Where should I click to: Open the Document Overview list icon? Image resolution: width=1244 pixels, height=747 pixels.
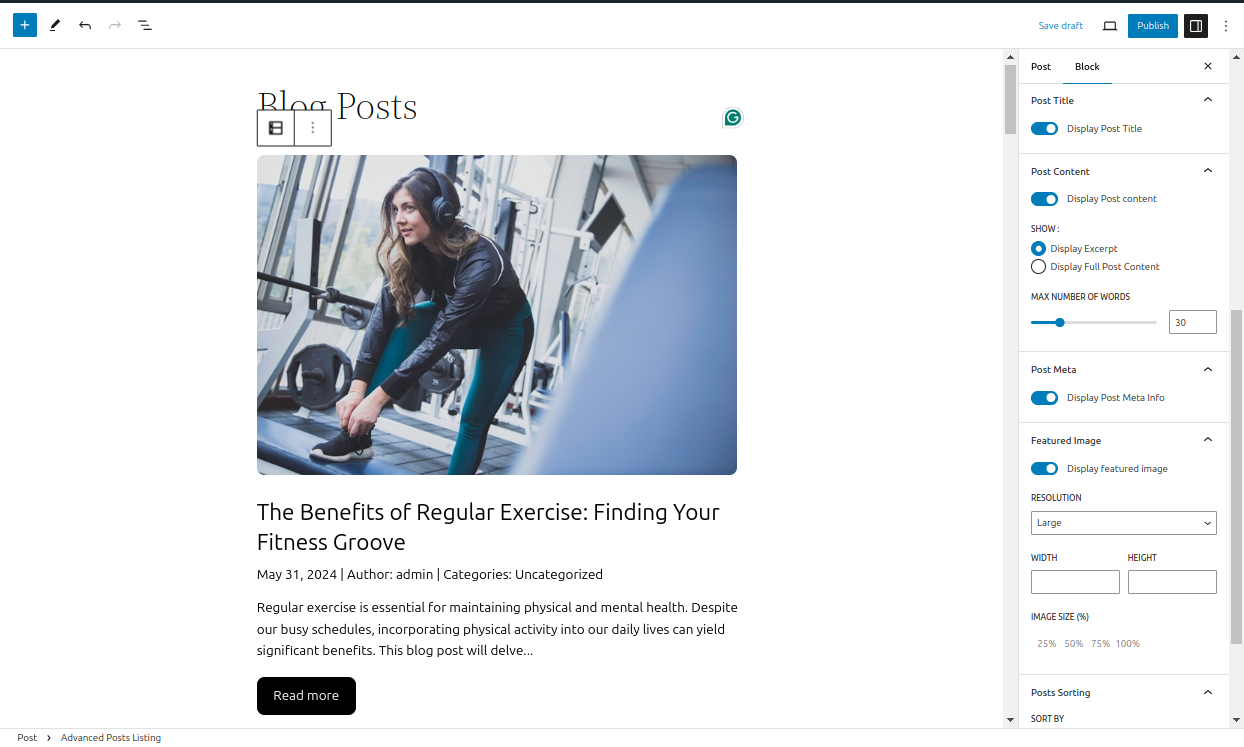[x=145, y=25]
